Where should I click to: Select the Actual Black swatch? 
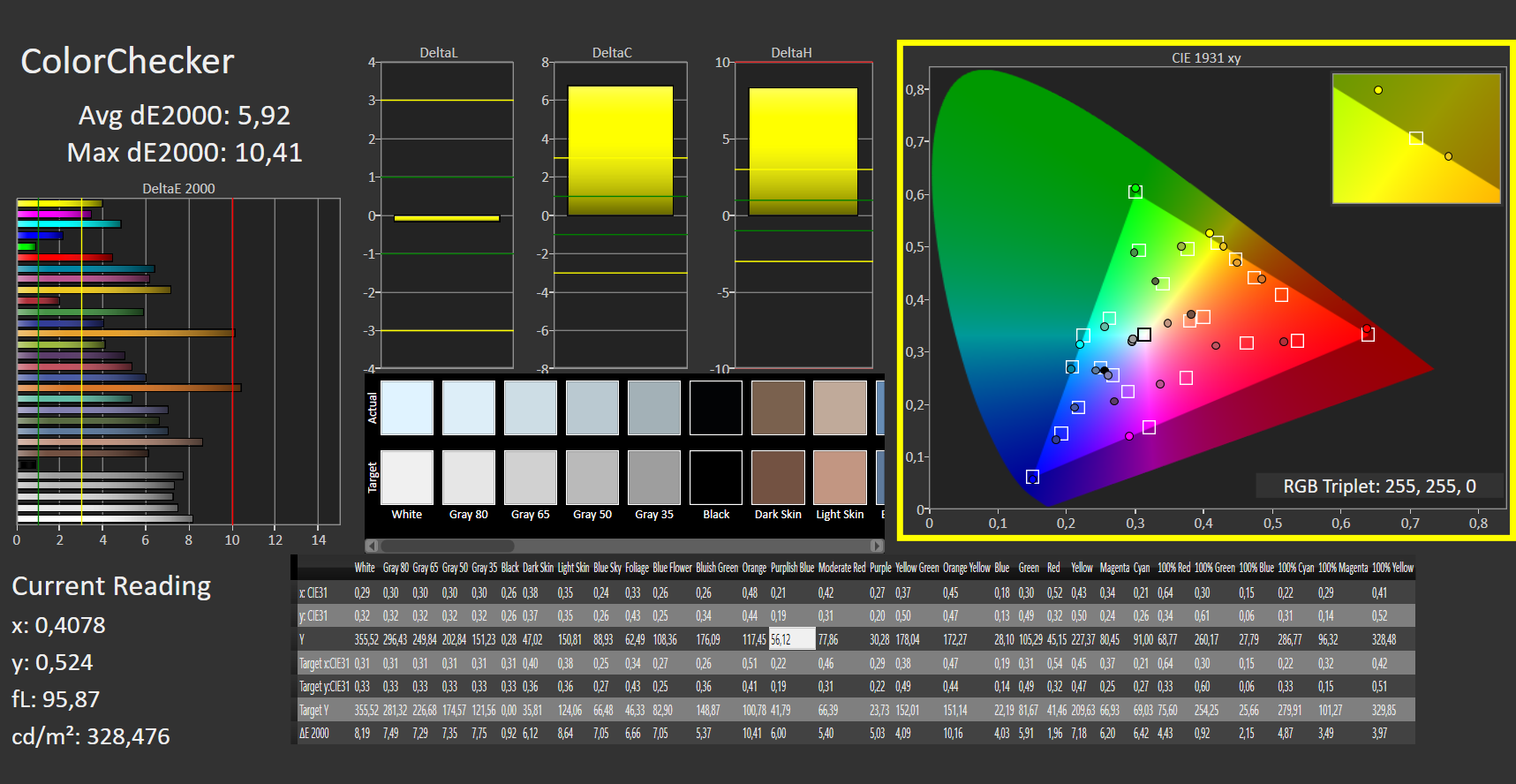(x=716, y=408)
